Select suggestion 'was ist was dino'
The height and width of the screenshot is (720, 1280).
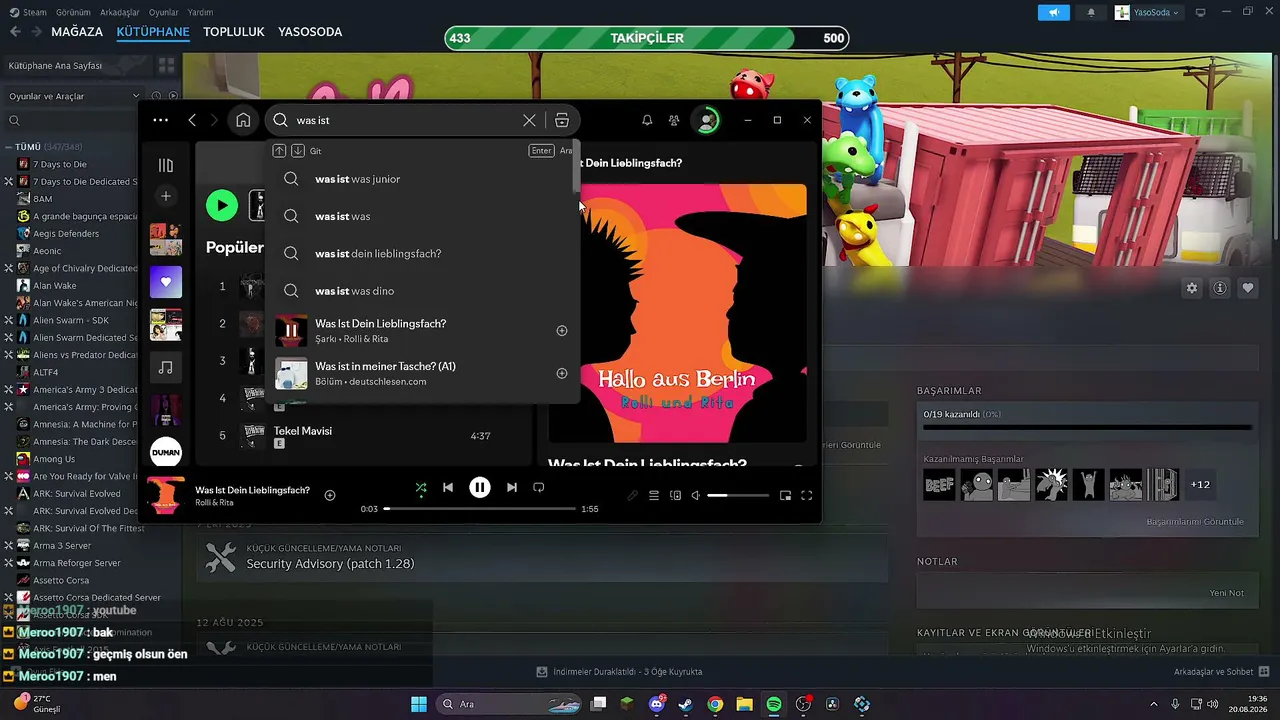[422, 291]
